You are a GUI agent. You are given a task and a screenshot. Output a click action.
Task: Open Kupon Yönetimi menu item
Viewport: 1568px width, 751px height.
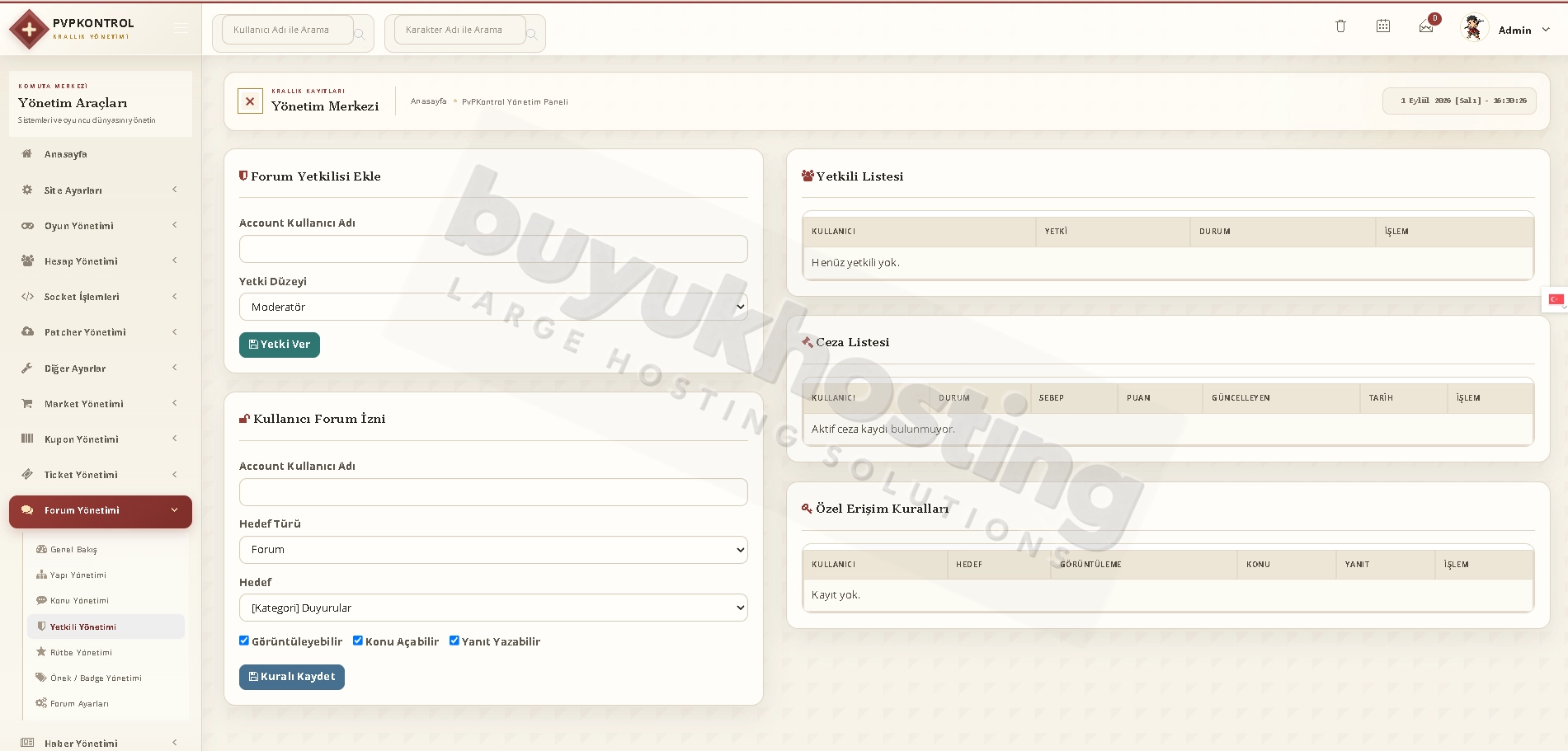tap(101, 439)
